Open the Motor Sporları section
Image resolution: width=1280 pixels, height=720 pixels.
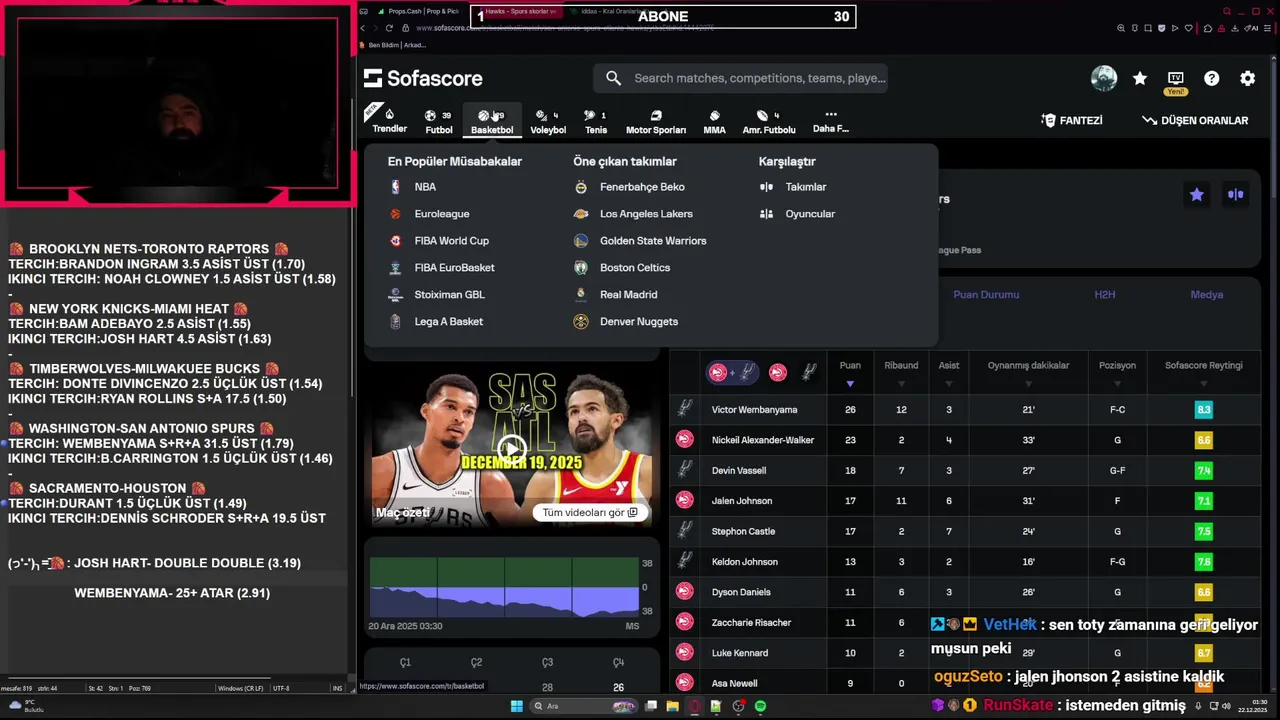(656, 122)
